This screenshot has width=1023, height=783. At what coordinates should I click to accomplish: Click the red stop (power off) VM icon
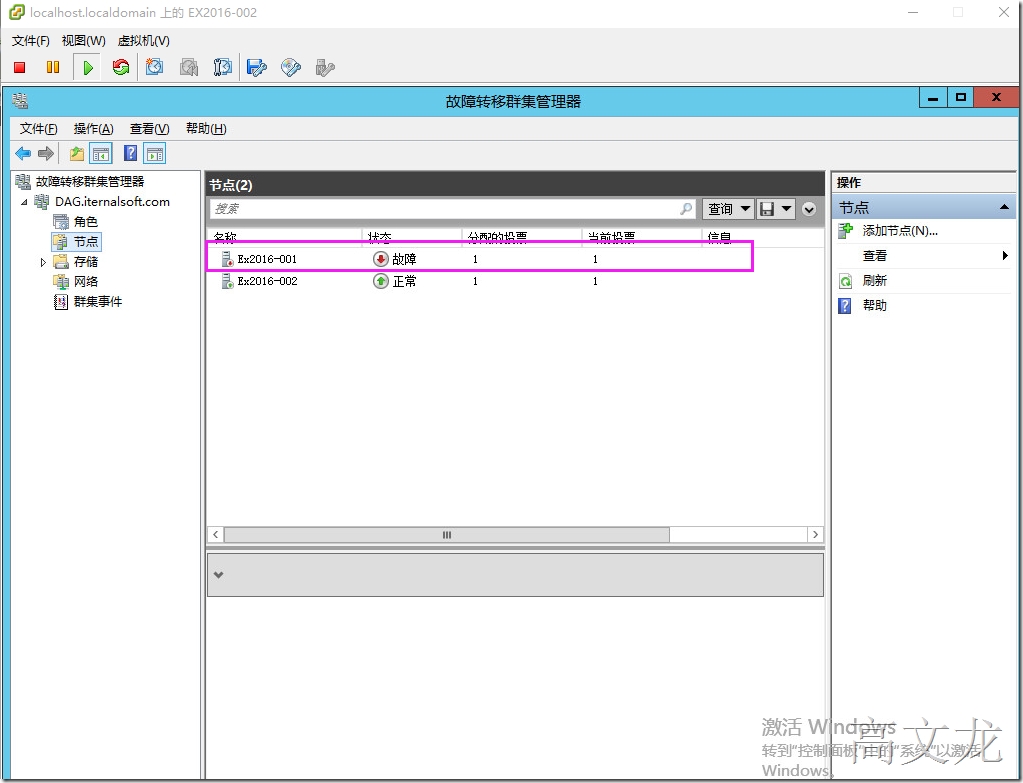pyautogui.click(x=20, y=67)
